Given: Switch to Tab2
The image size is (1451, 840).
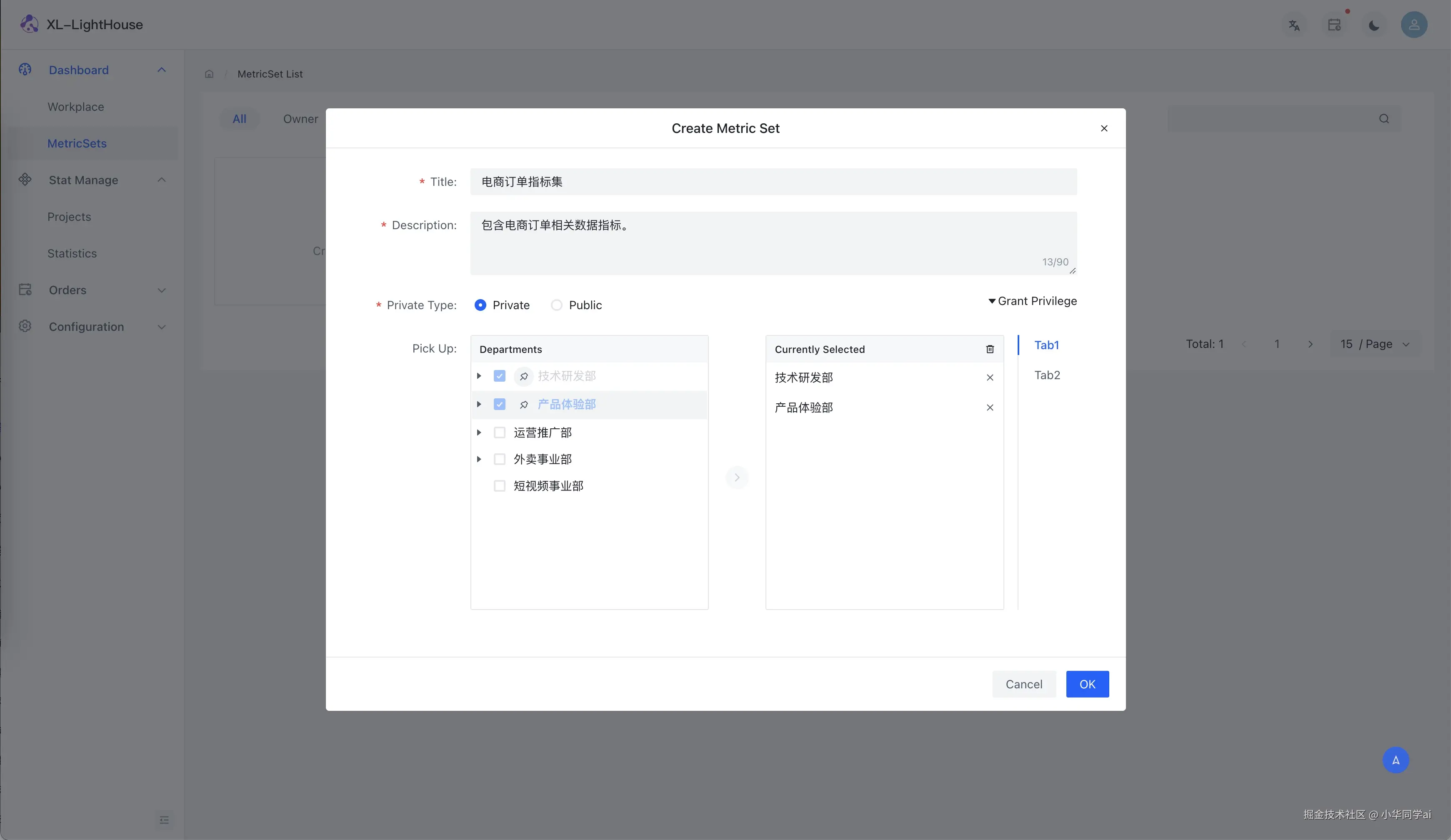Looking at the screenshot, I should point(1047,375).
